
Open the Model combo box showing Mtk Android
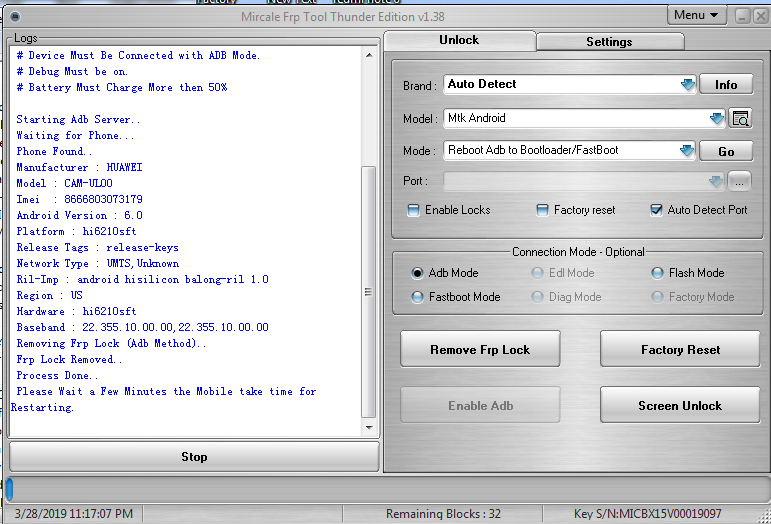click(x=584, y=118)
